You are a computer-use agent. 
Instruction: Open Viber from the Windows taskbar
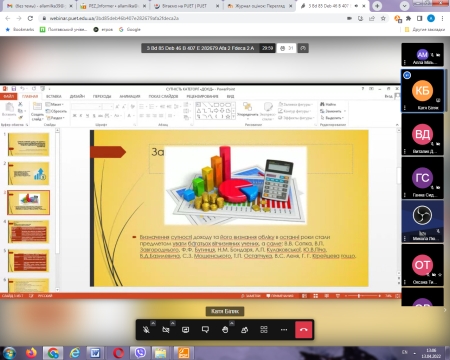click(x=140, y=352)
